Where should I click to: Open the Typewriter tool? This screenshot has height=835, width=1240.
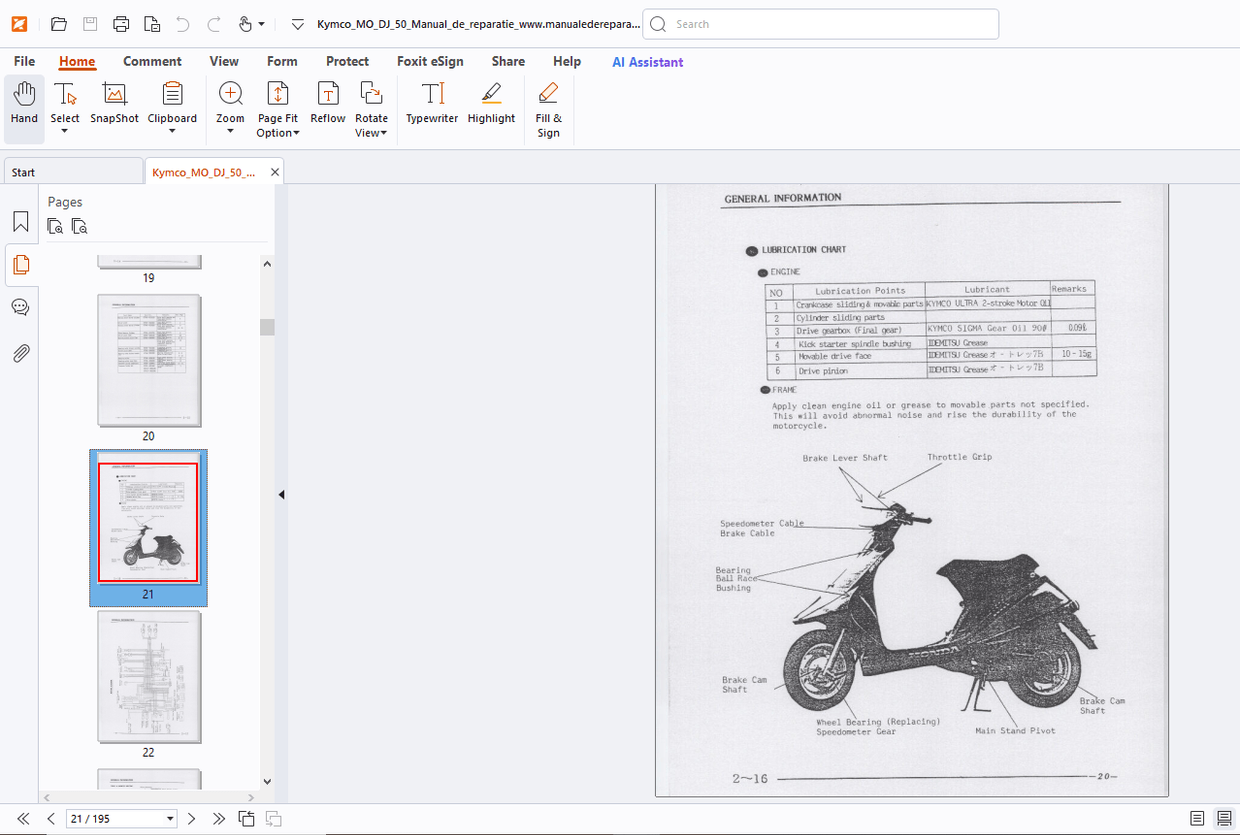click(x=431, y=103)
